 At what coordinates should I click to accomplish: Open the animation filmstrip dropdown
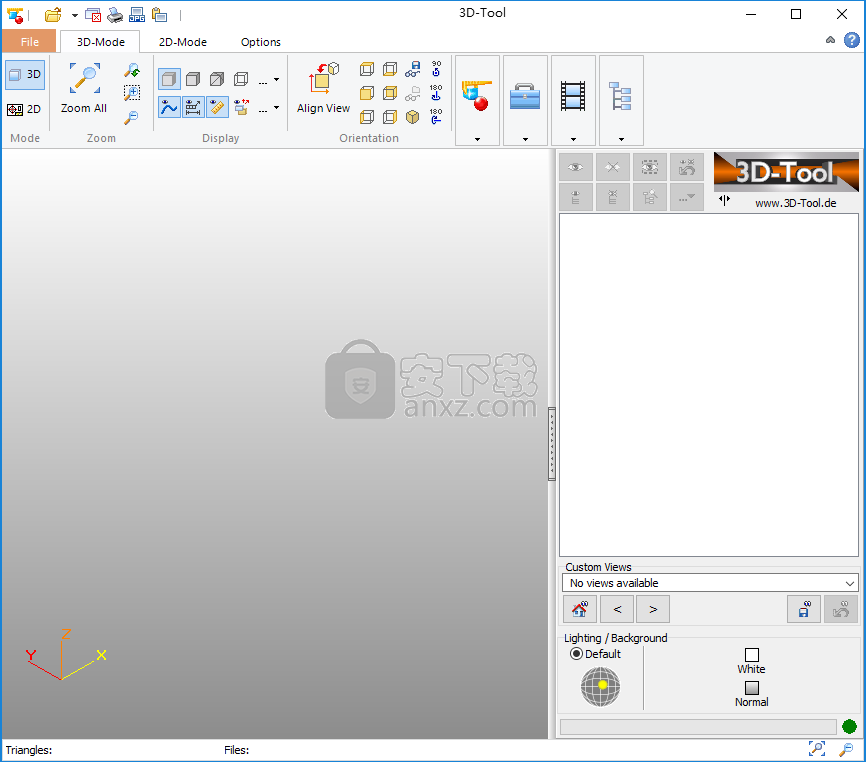pyautogui.click(x=573, y=100)
